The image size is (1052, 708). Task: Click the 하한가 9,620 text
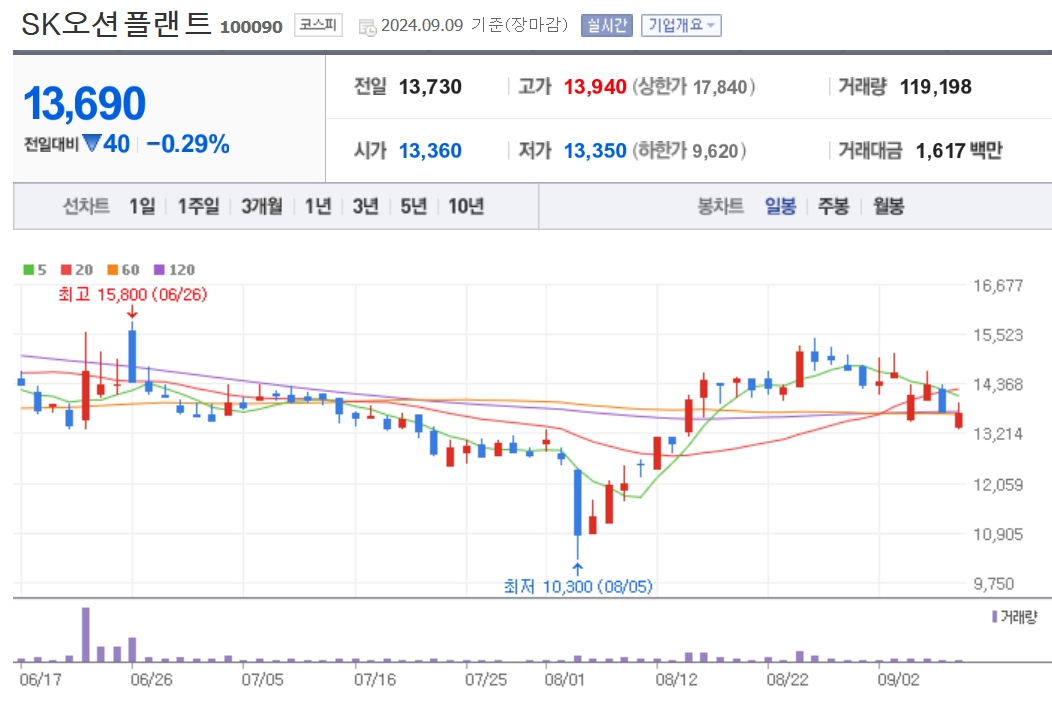pos(689,150)
